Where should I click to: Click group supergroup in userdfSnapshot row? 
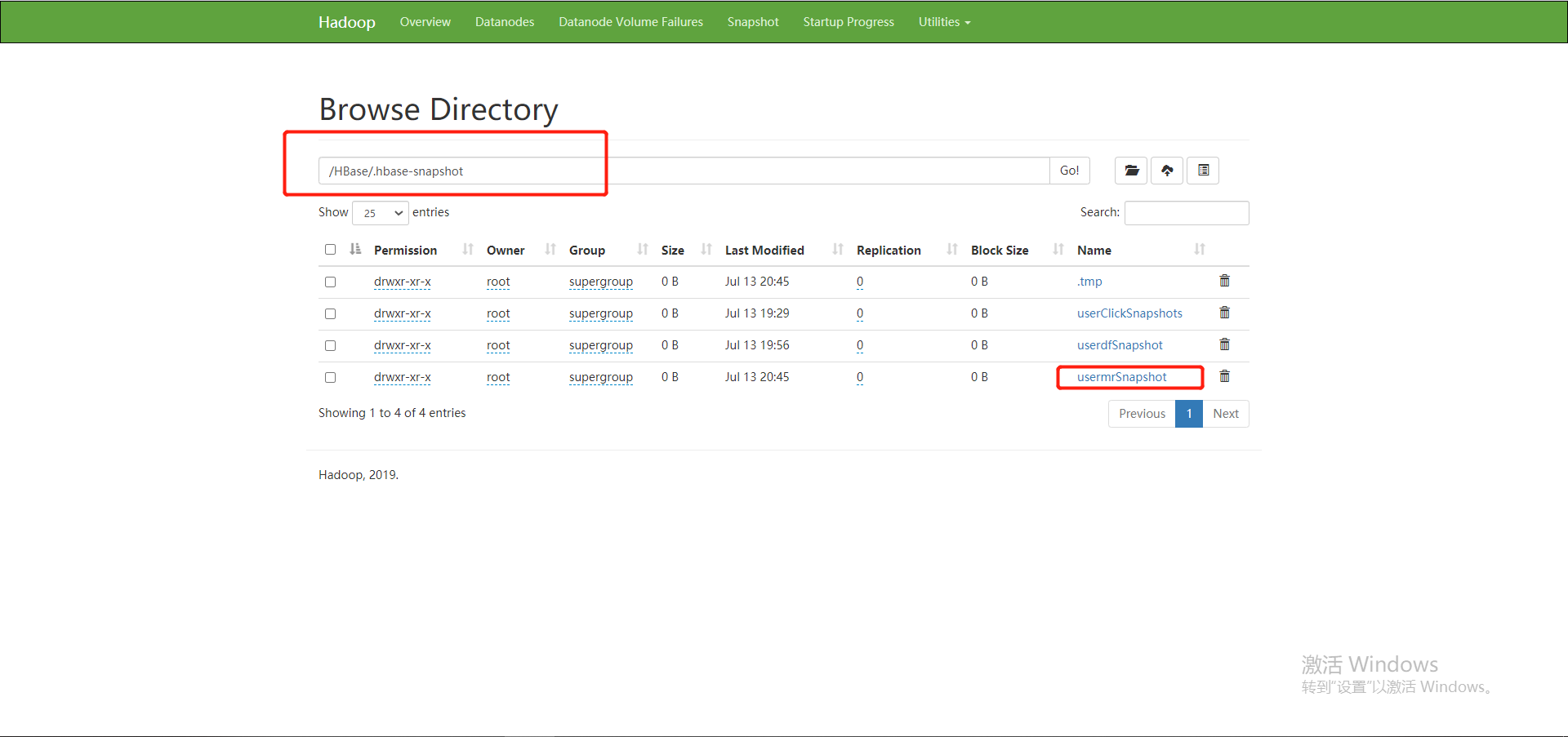(601, 345)
